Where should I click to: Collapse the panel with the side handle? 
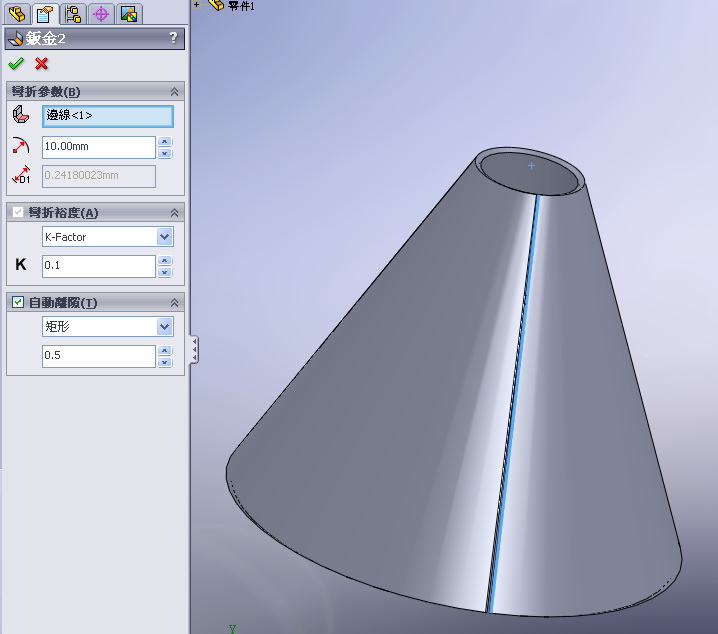tap(195, 350)
